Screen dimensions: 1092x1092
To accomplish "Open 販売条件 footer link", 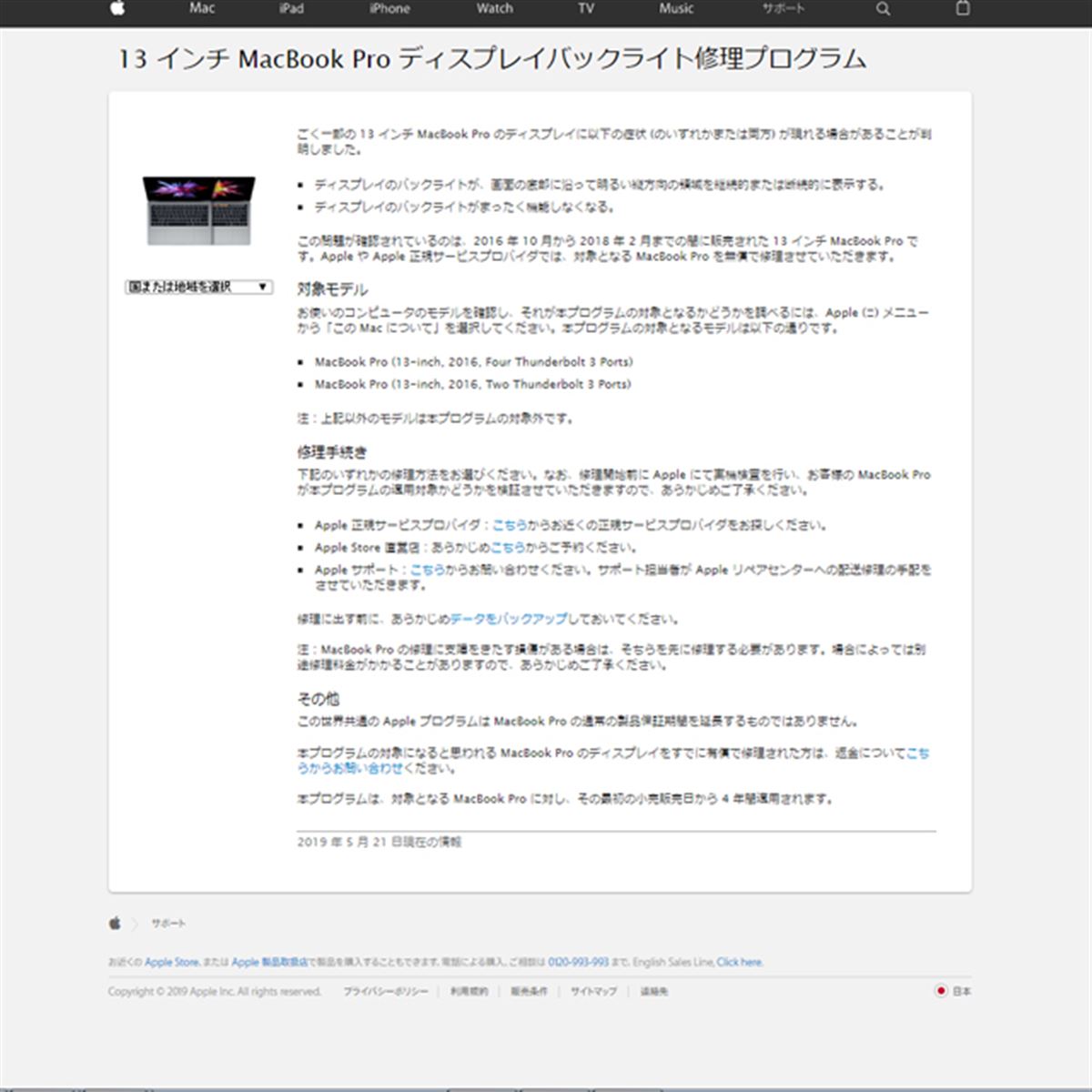I will 529,992.
